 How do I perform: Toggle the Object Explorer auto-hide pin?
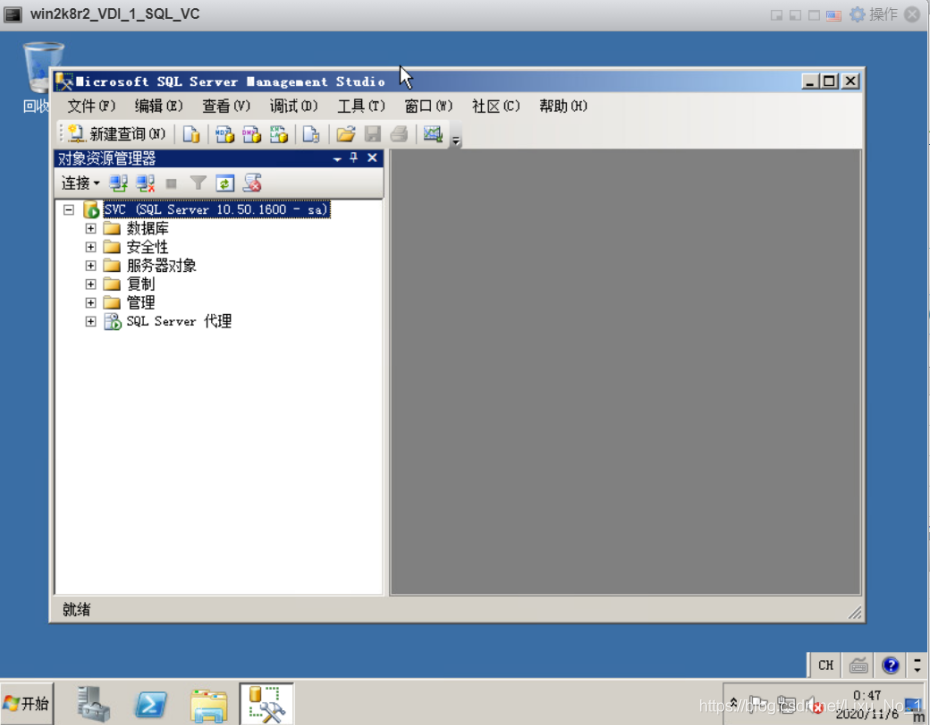353,158
